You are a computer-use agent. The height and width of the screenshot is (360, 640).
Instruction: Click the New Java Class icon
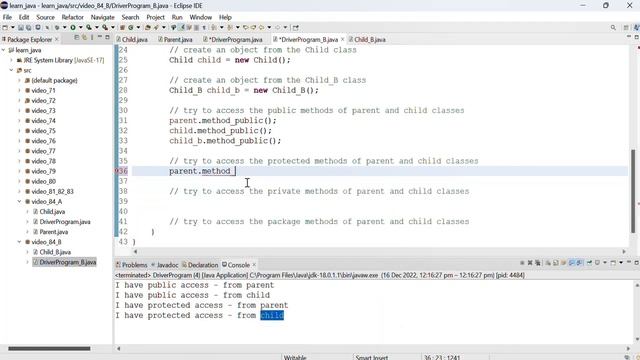(x=131, y=27)
